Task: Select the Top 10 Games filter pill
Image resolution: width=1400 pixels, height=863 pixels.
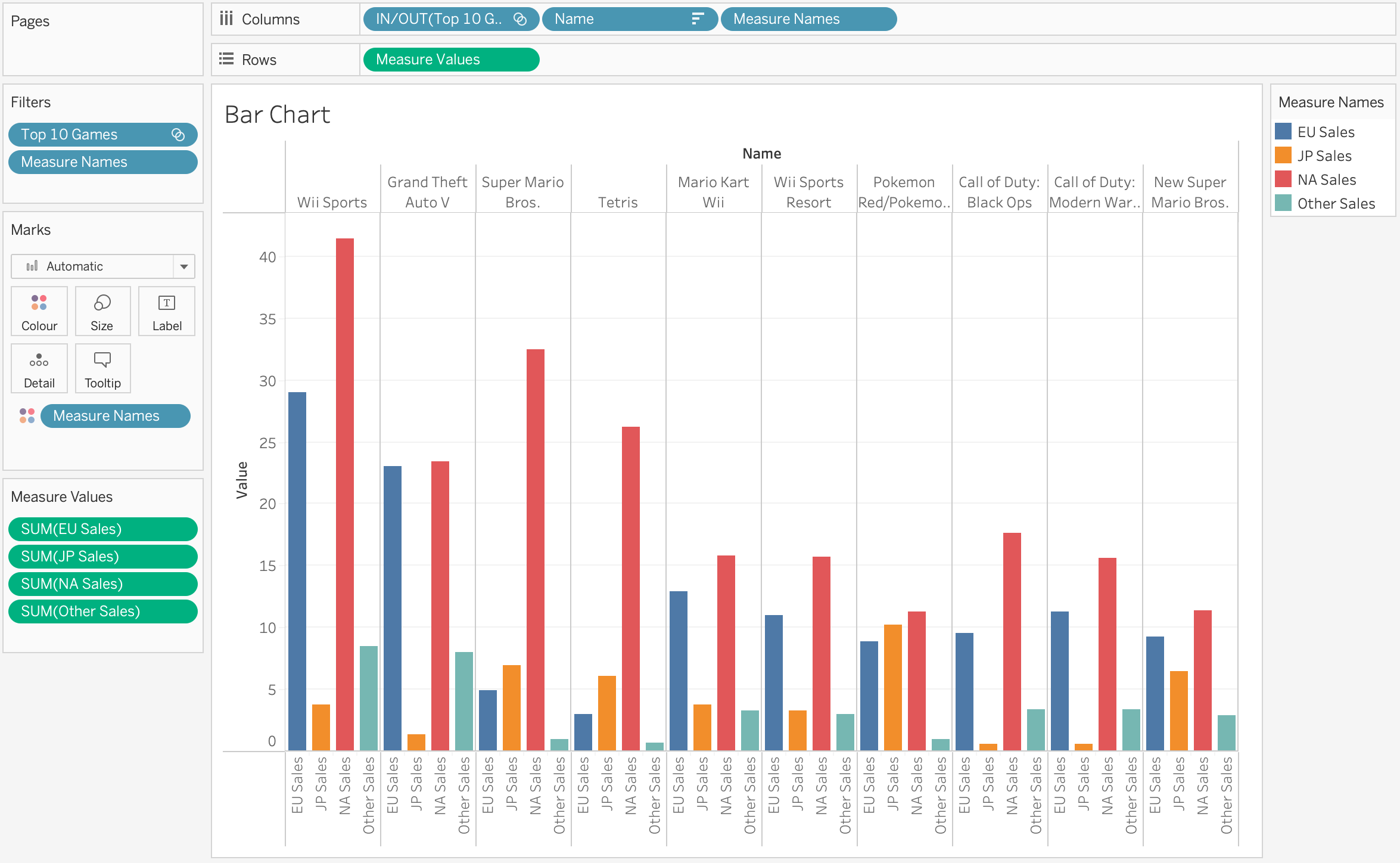Action: (x=103, y=135)
